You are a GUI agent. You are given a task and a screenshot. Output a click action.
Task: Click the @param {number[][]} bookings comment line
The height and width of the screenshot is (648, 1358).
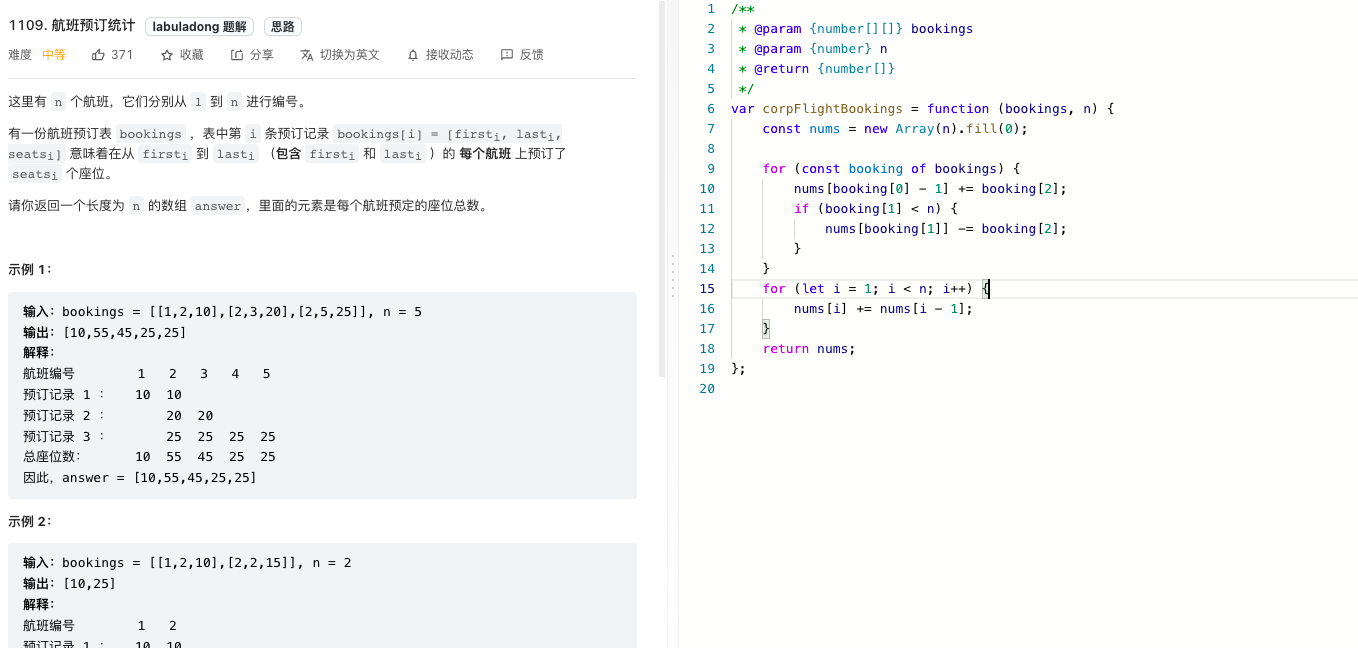pos(855,29)
